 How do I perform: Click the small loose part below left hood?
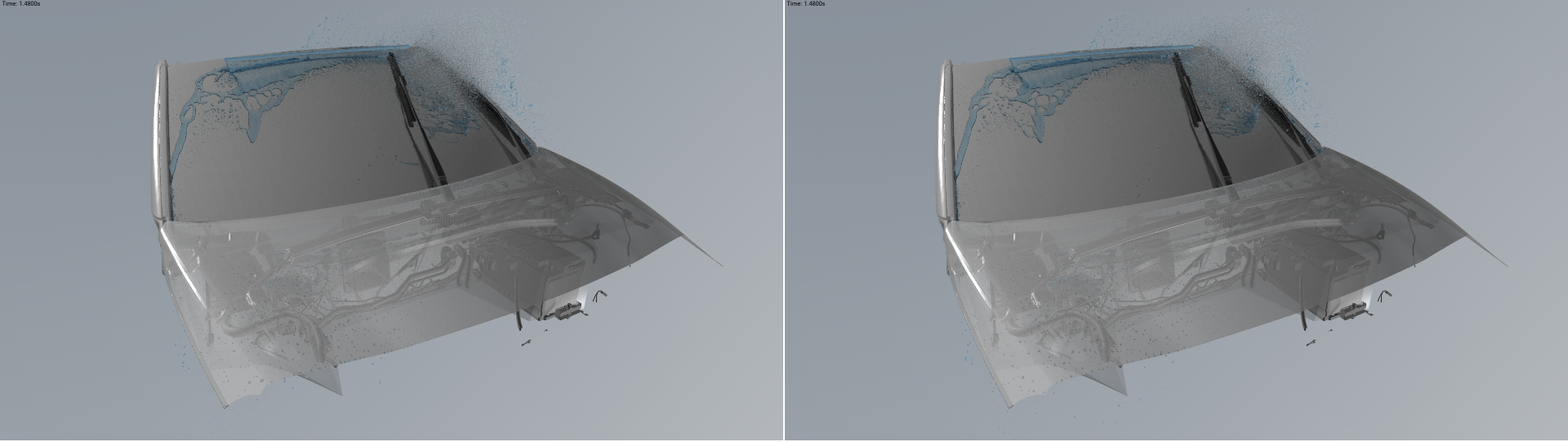click(528, 343)
